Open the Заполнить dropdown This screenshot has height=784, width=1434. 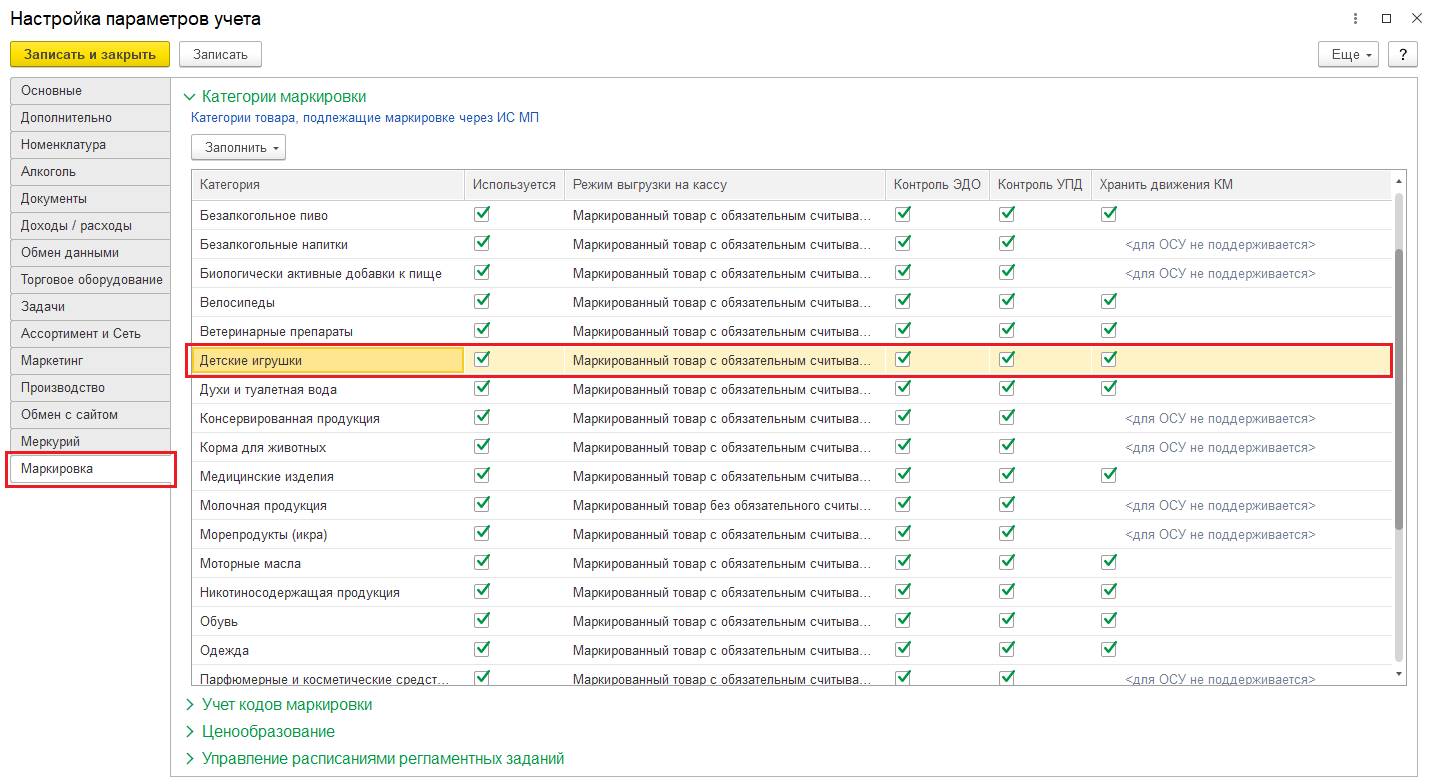point(238,148)
